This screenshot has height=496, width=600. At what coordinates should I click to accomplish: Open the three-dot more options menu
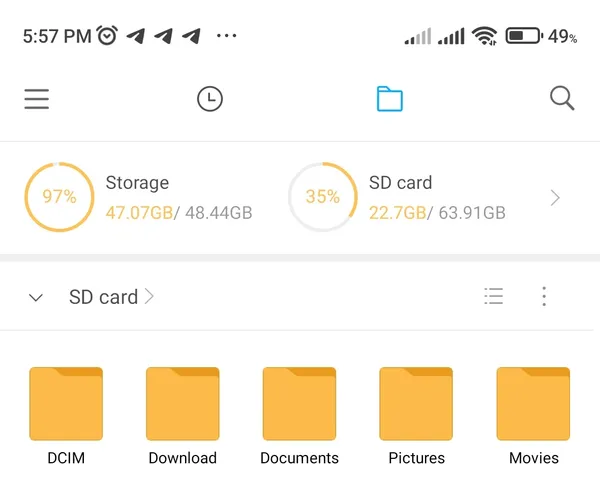(544, 296)
